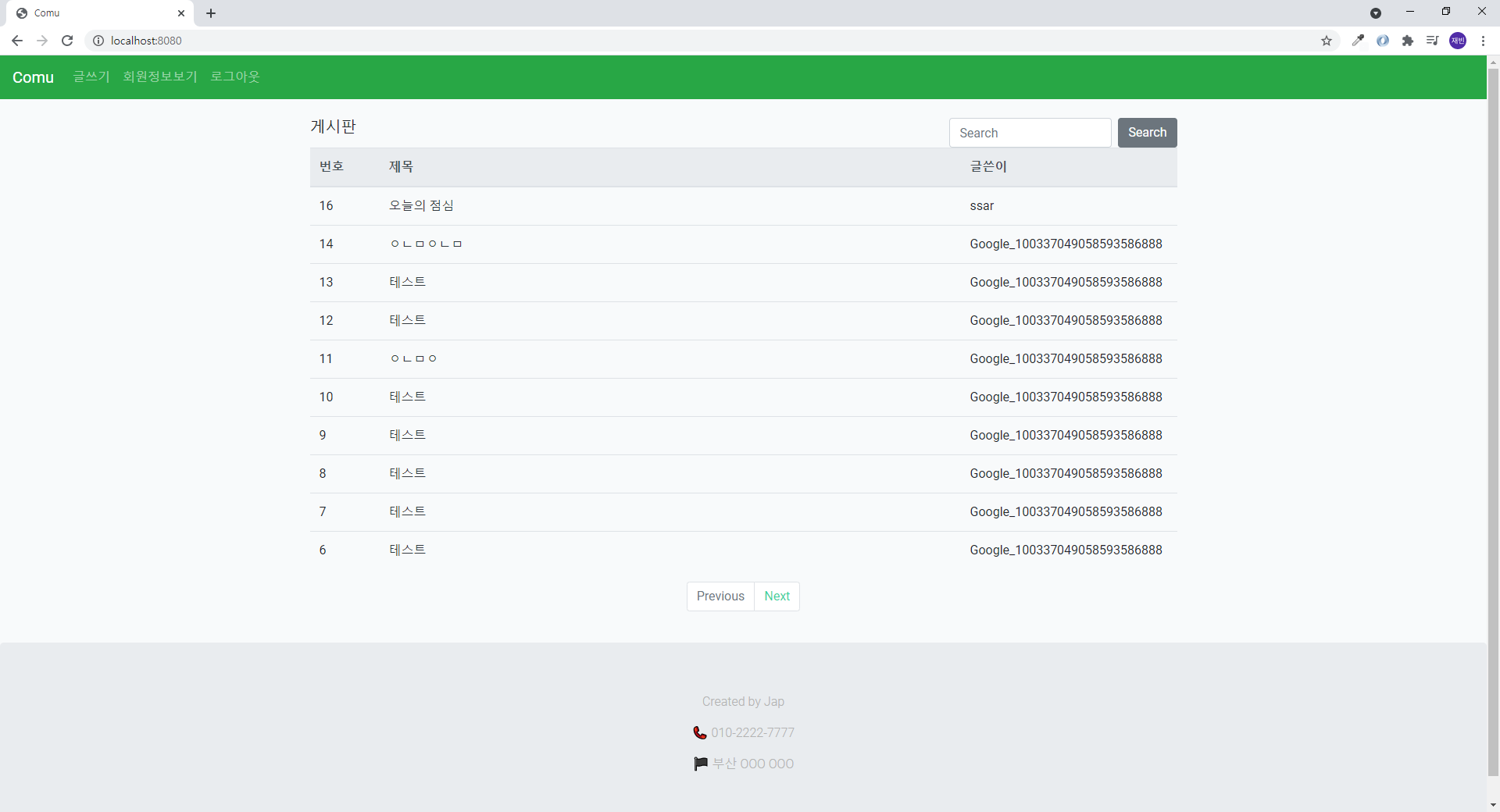The width and height of the screenshot is (1500, 812).
Task: Click post number 16
Action: (326, 206)
